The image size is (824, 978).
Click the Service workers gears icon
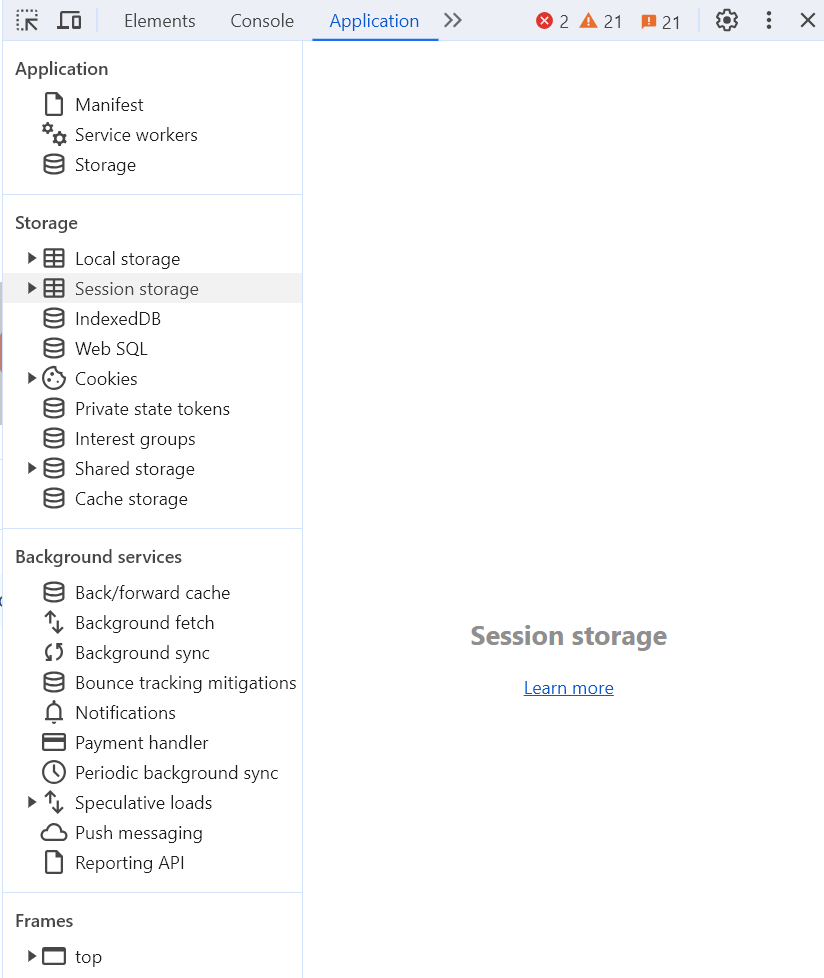pos(54,135)
